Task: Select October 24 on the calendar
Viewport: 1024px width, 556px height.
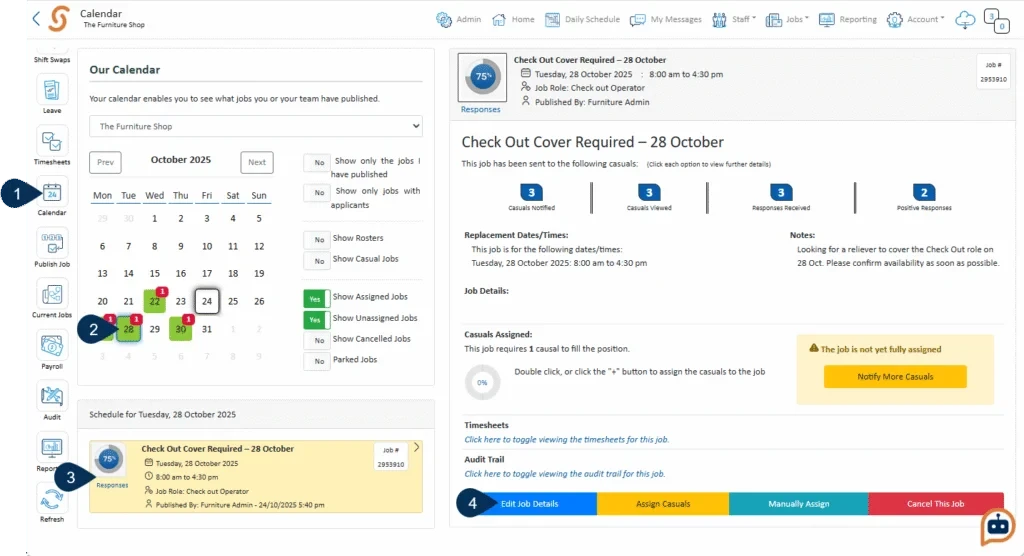Action: click(207, 301)
